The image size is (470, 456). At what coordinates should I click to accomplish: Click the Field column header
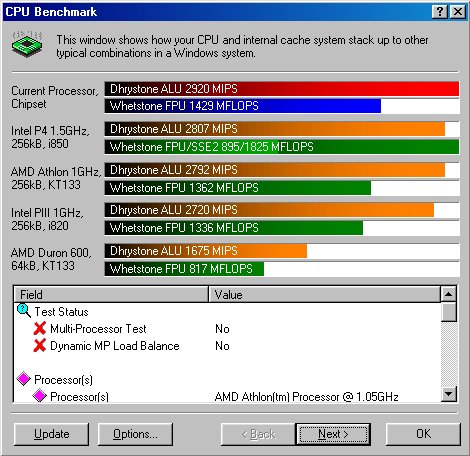tap(111, 294)
